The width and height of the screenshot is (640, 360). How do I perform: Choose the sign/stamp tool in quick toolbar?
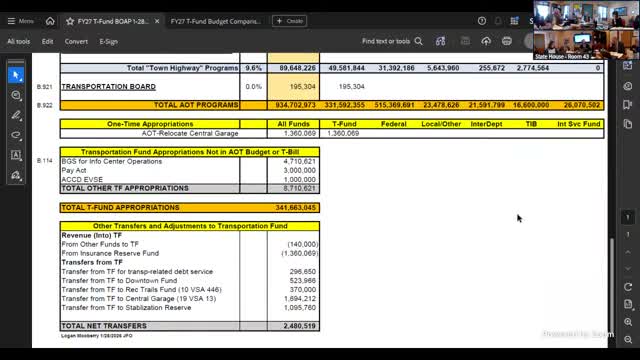[x=16, y=175]
